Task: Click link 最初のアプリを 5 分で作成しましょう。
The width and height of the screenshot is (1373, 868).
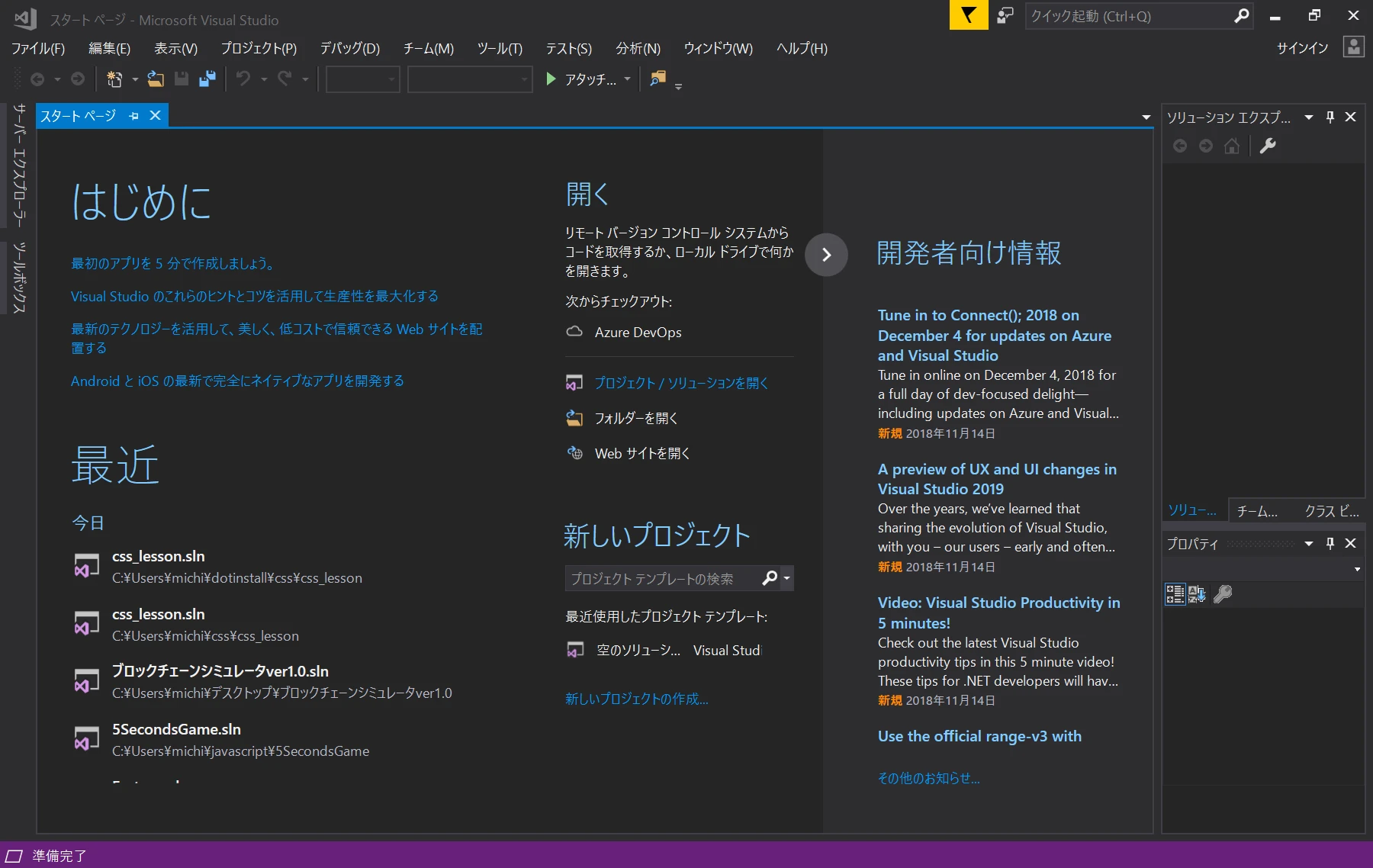Action: pos(173,263)
